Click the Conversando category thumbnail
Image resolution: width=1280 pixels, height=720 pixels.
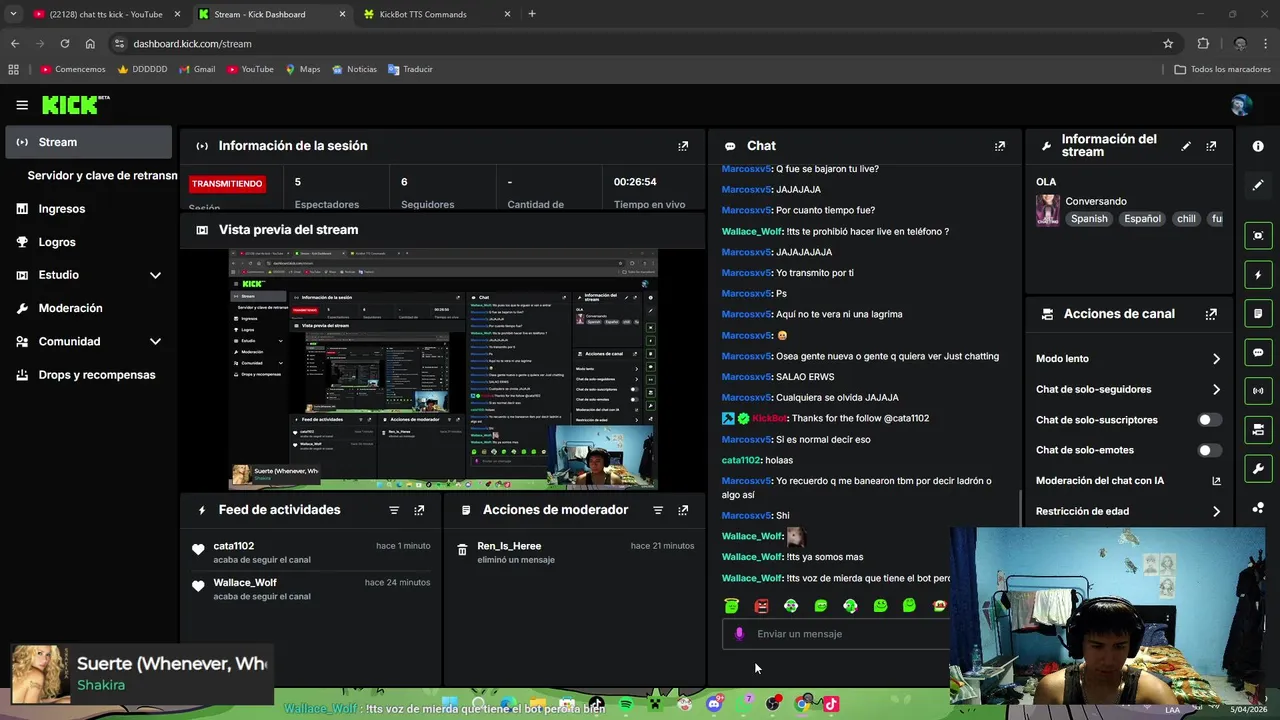(1047, 210)
